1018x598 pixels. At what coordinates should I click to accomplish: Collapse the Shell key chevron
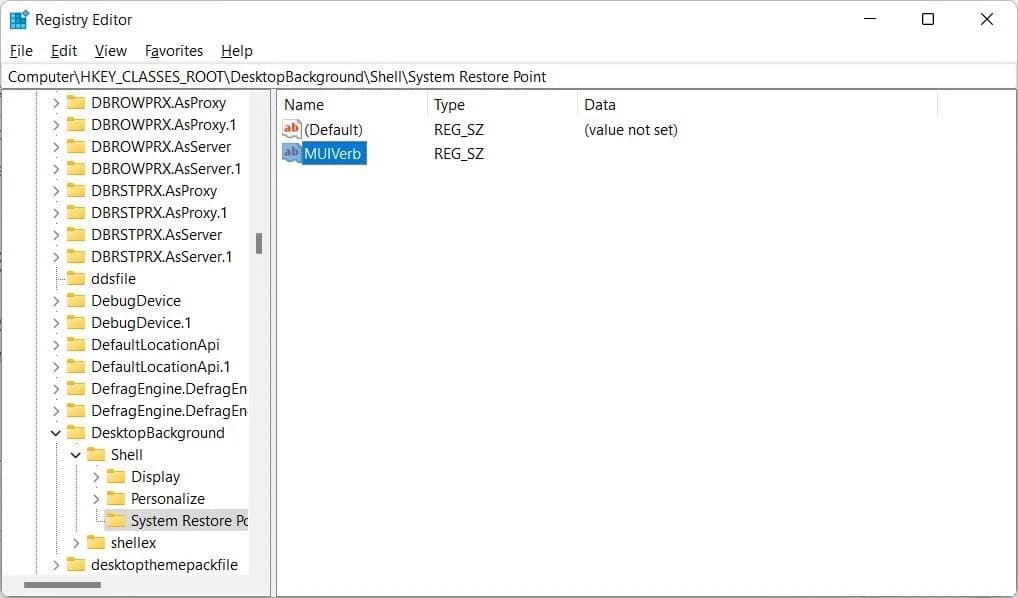point(76,454)
